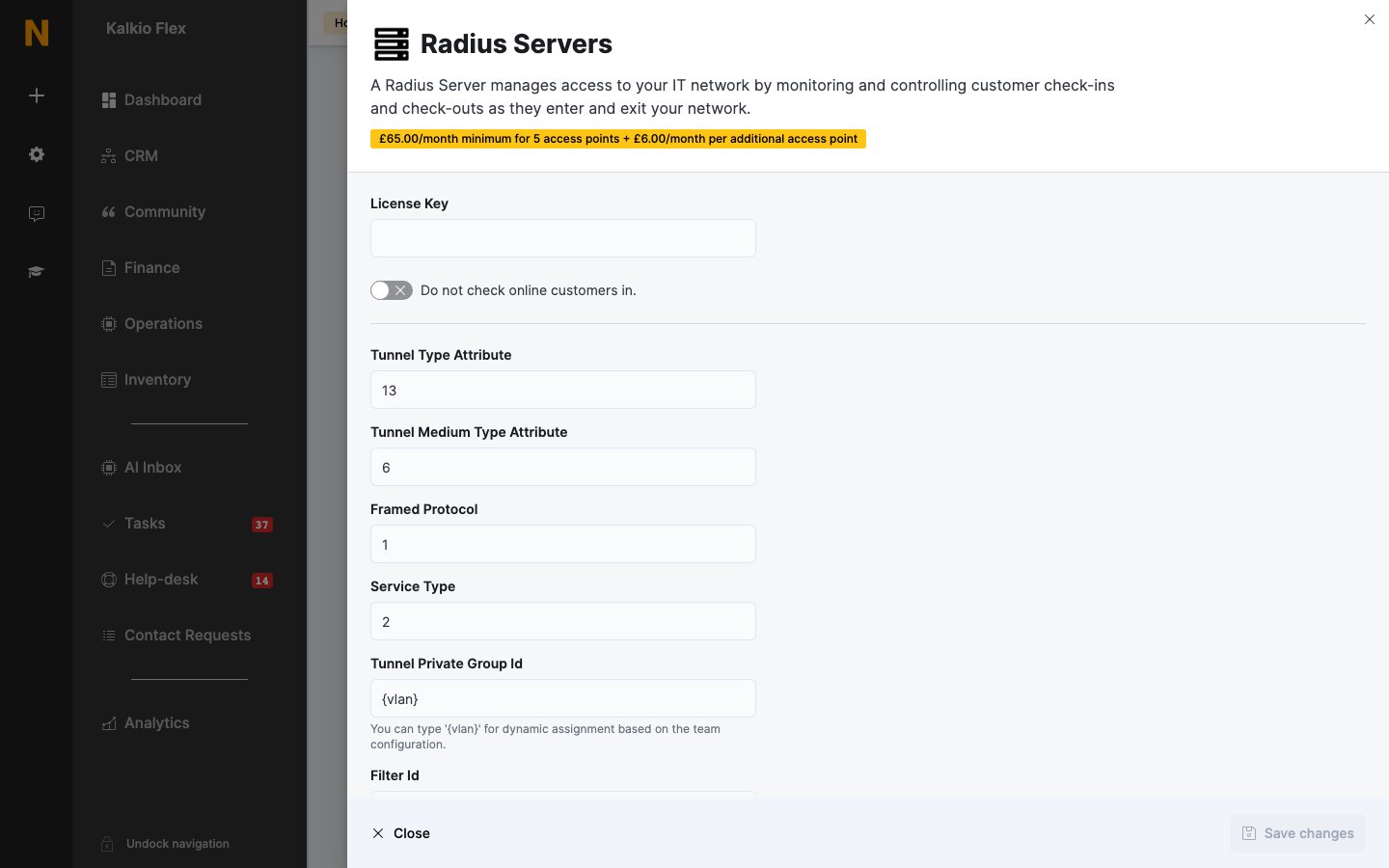The width and height of the screenshot is (1389, 868).
Task: Toggle 'Do not check online customers in'
Action: (x=392, y=290)
